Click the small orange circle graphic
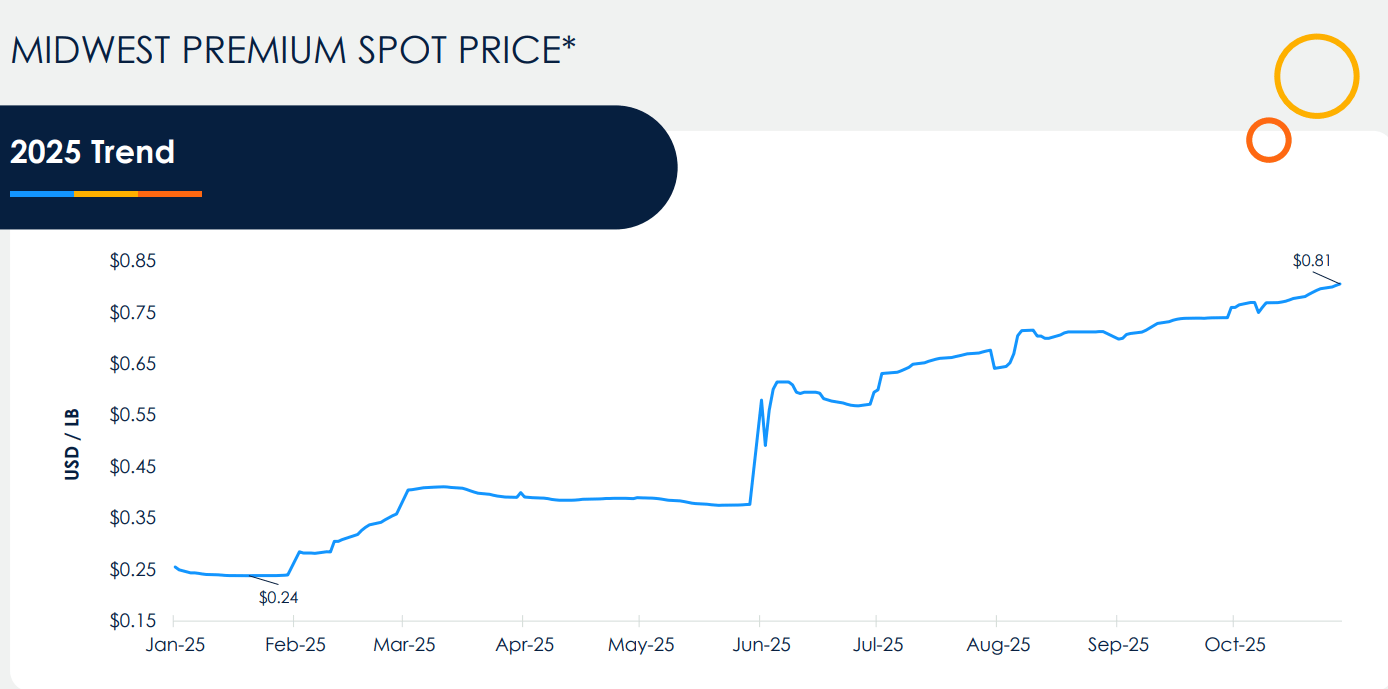The height and width of the screenshot is (689, 1388). [x=1268, y=140]
